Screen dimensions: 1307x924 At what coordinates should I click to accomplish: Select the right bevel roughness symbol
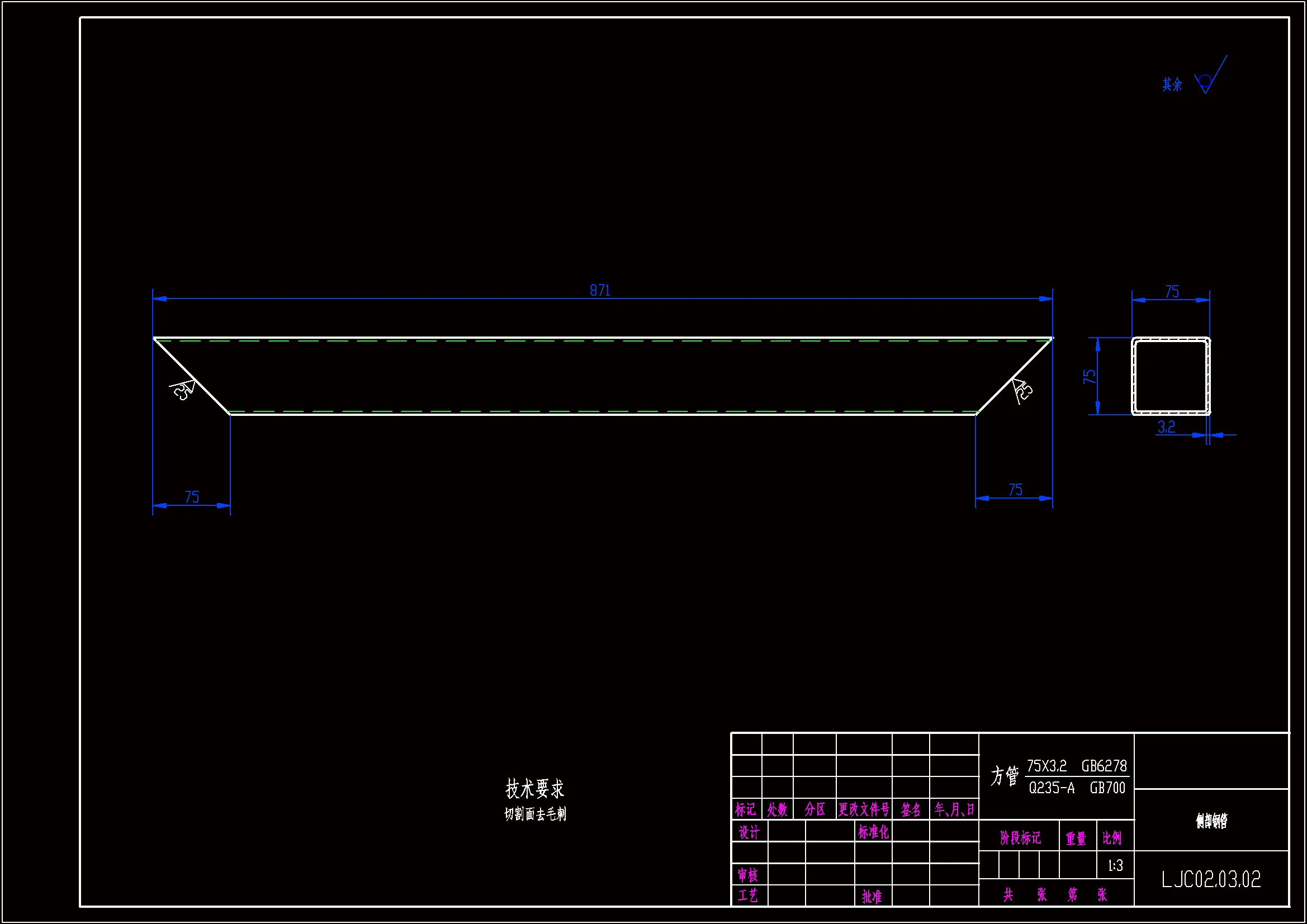1021,390
